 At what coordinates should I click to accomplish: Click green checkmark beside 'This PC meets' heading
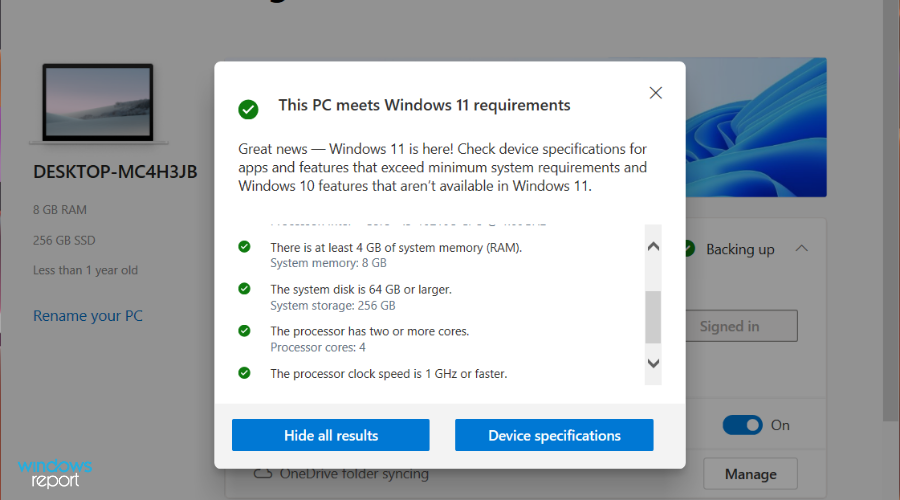(x=248, y=108)
